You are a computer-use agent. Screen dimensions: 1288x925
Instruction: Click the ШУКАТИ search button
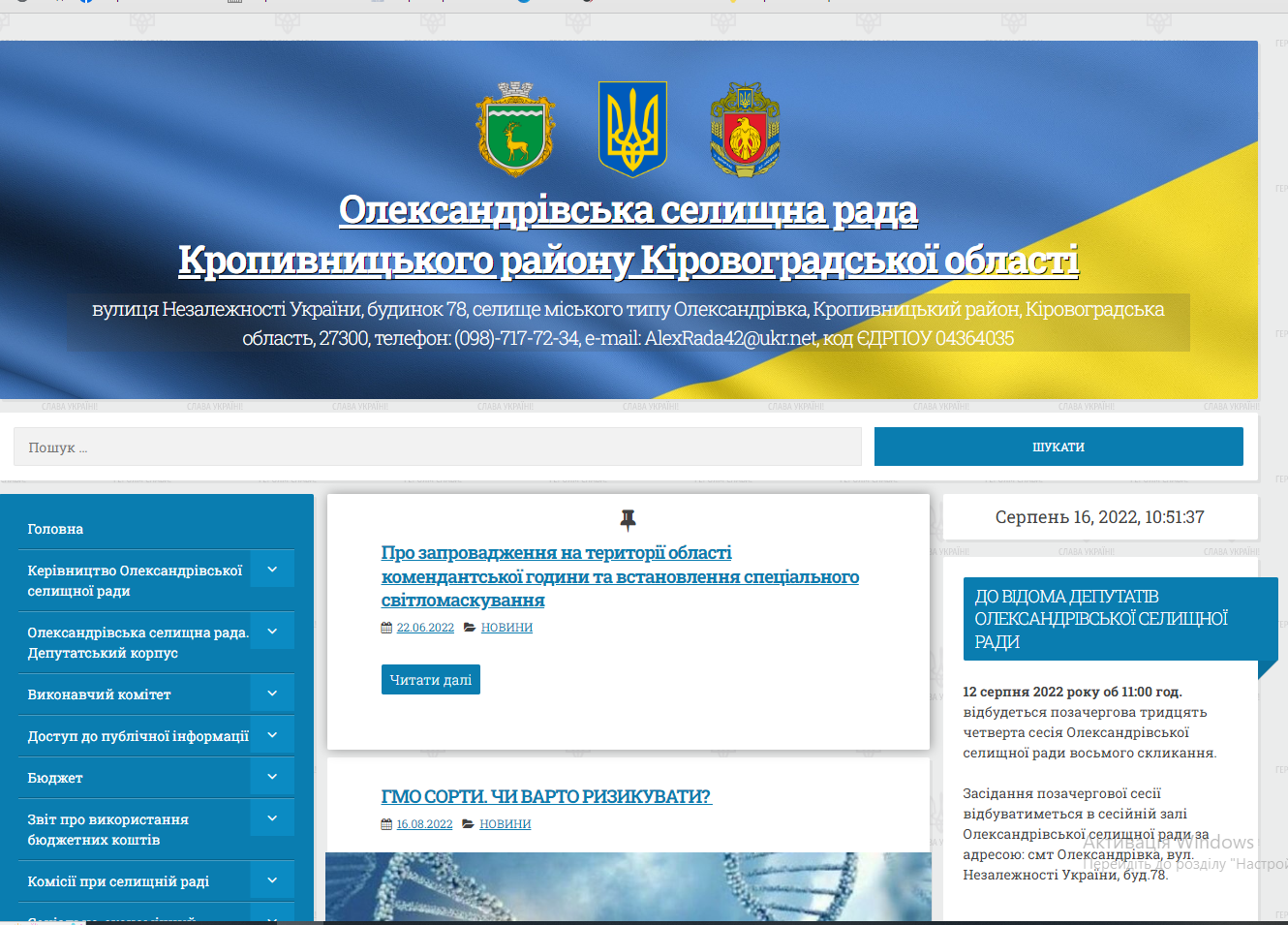click(1058, 447)
